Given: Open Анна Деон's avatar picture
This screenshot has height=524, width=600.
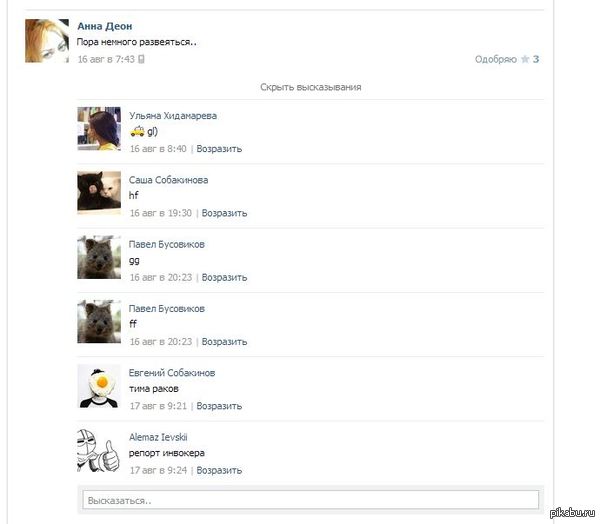Looking at the screenshot, I should click(x=47, y=41).
